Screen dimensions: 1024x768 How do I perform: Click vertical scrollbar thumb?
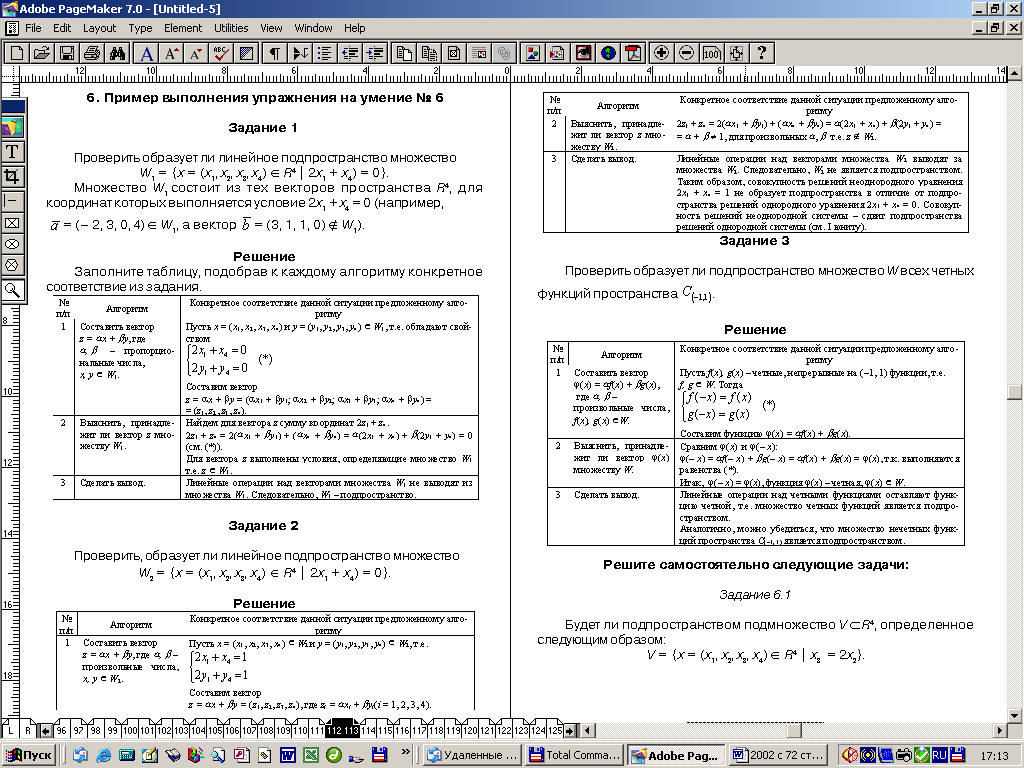1015,391
